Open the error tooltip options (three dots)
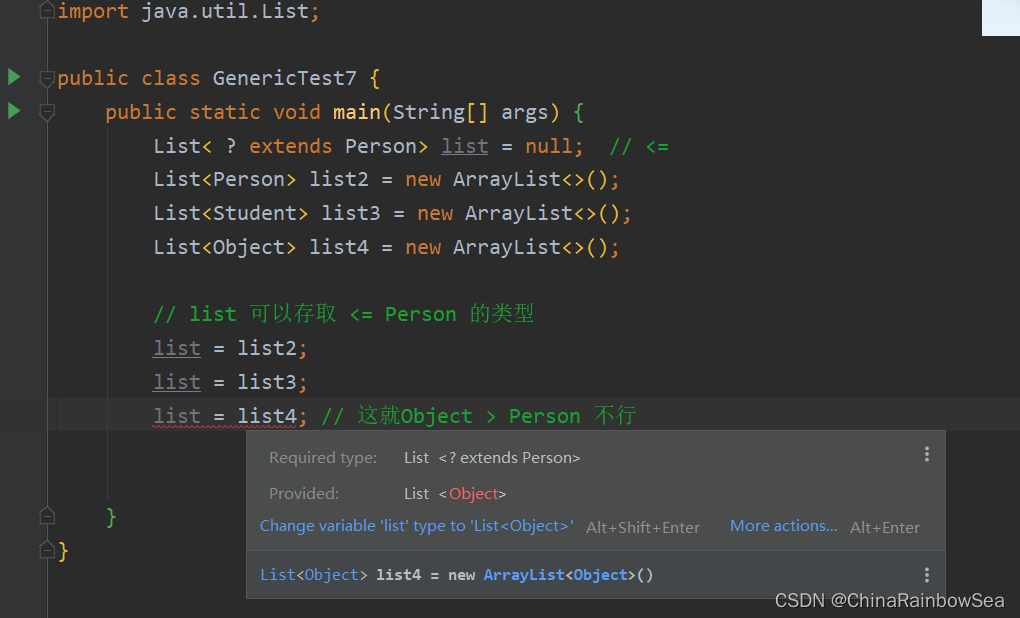The width and height of the screenshot is (1020, 618). 926,455
